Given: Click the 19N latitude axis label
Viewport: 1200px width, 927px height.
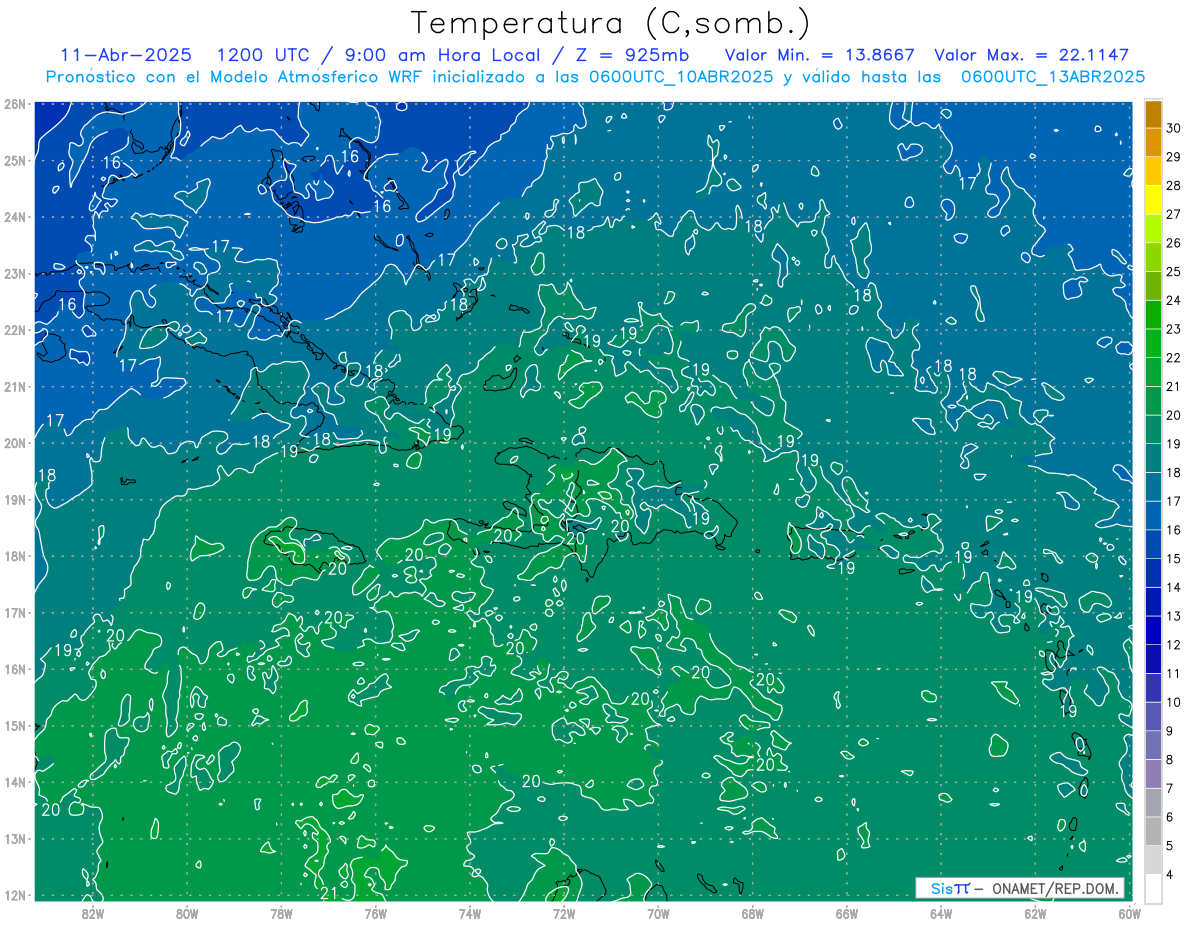Looking at the screenshot, I should point(14,500).
